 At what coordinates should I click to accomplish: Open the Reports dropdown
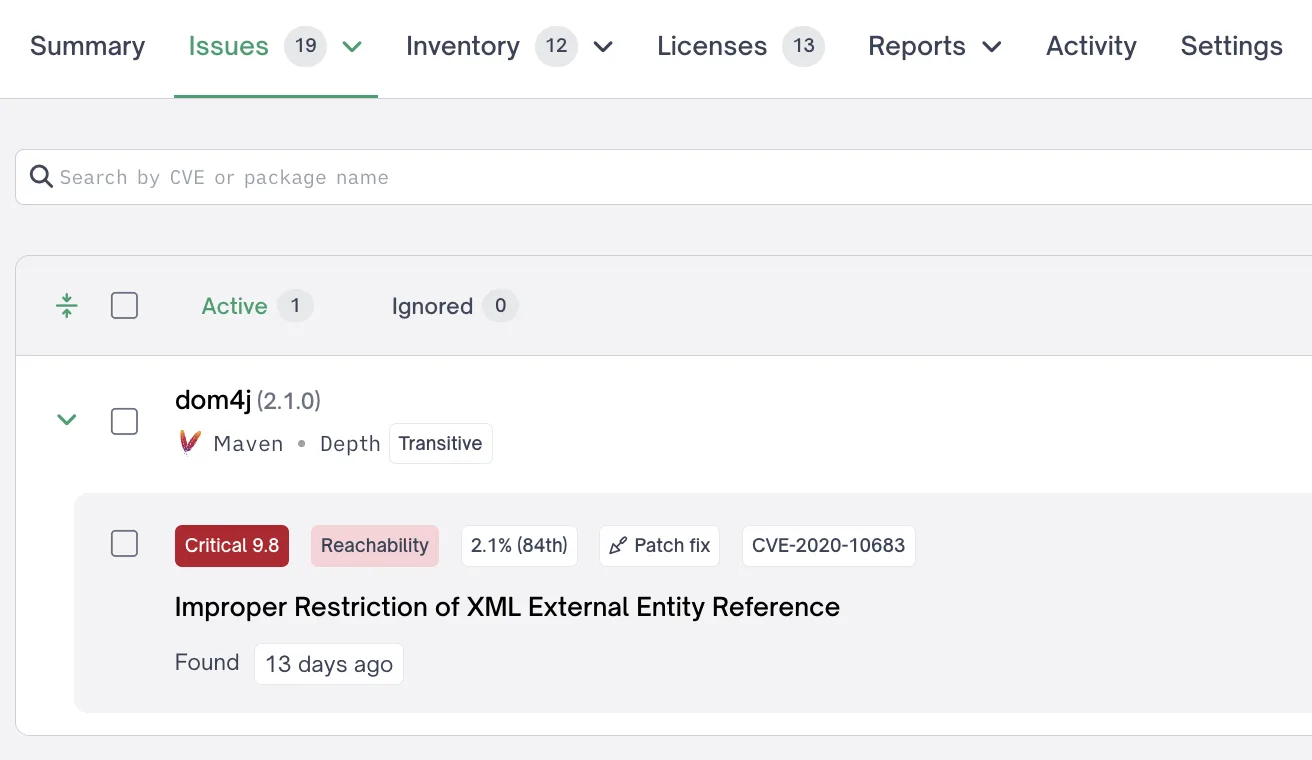(991, 46)
